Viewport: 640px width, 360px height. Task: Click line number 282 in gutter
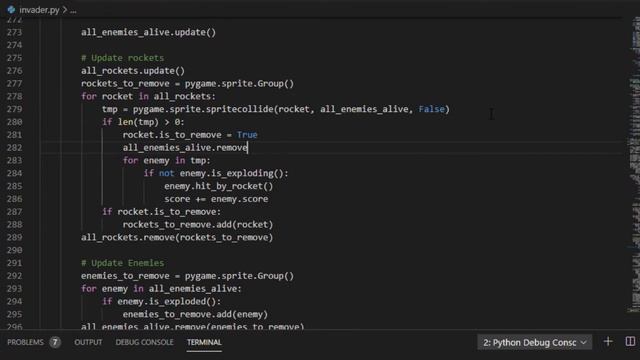[14, 148]
